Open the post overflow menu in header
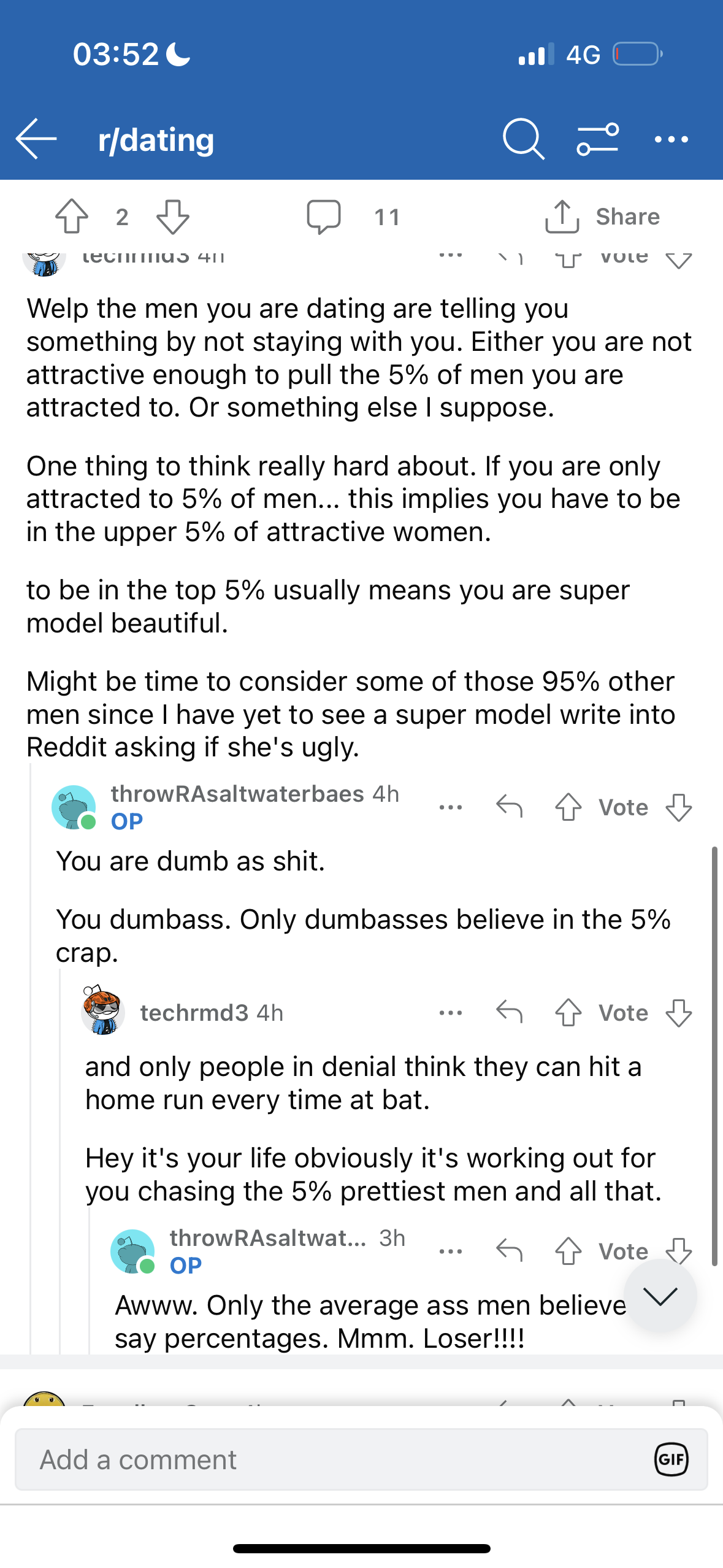The width and height of the screenshot is (723, 1568). [x=671, y=139]
